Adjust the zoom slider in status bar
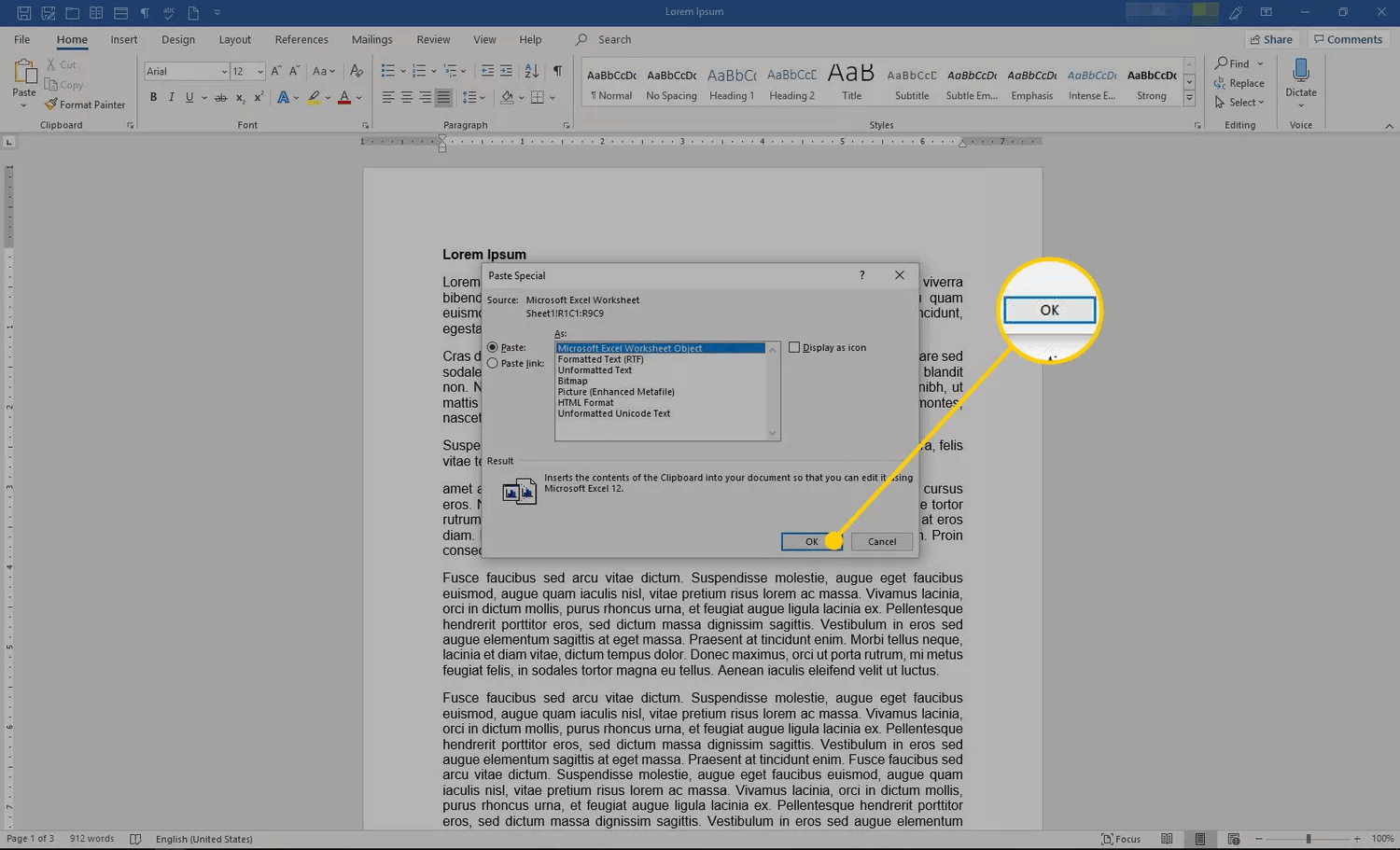This screenshot has height=850, width=1400. (x=1308, y=839)
